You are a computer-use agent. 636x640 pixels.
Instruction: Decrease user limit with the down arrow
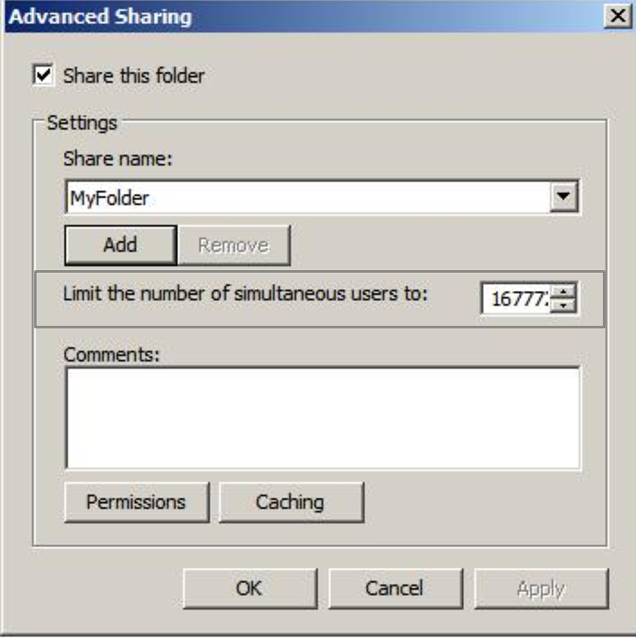coord(565,305)
